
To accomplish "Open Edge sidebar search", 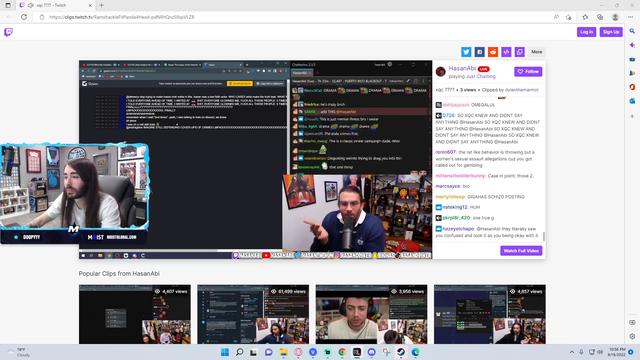I will pos(632,31).
